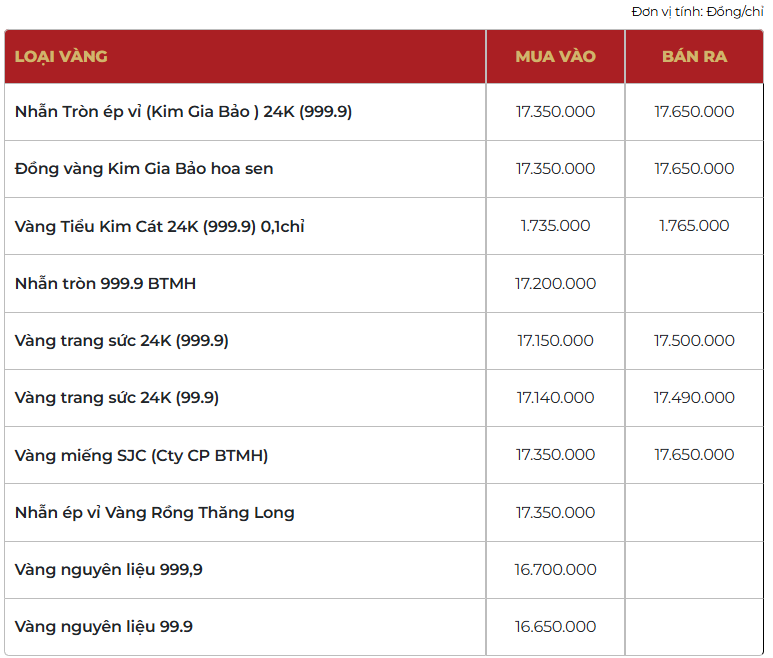Image resolution: width=773 pixels, height=658 pixels.
Task: Select Nhẫn Tròn ép vỉ Kim Gia Bảo row
Action: pyautogui.click(x=183, y=112)
